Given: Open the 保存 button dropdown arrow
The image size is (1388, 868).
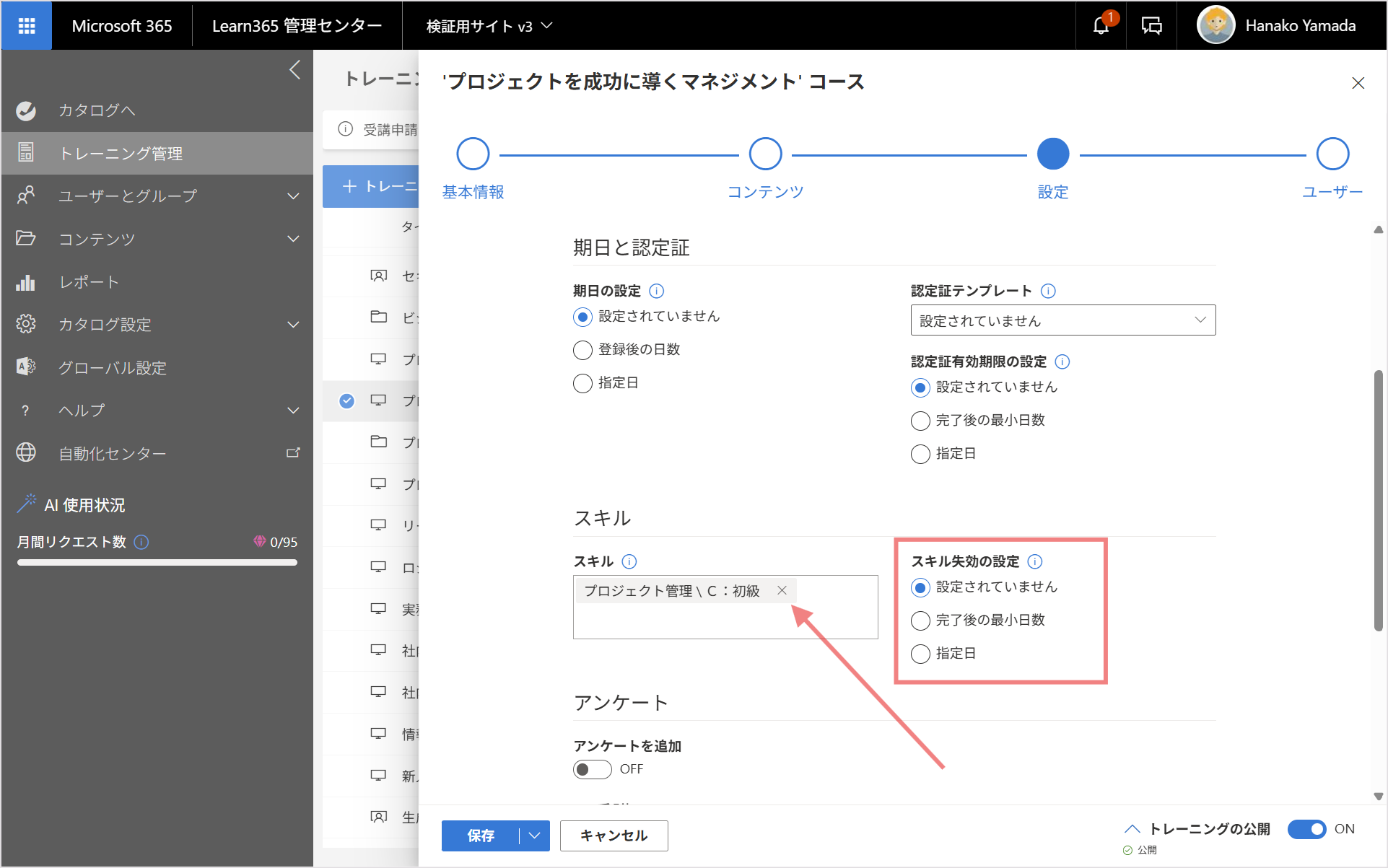Looking at the screenshot, I should tap(535, 836).
